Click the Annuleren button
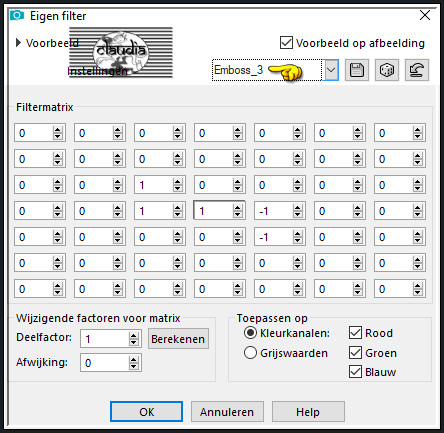The image size is (444, 433). click(227, 412)
